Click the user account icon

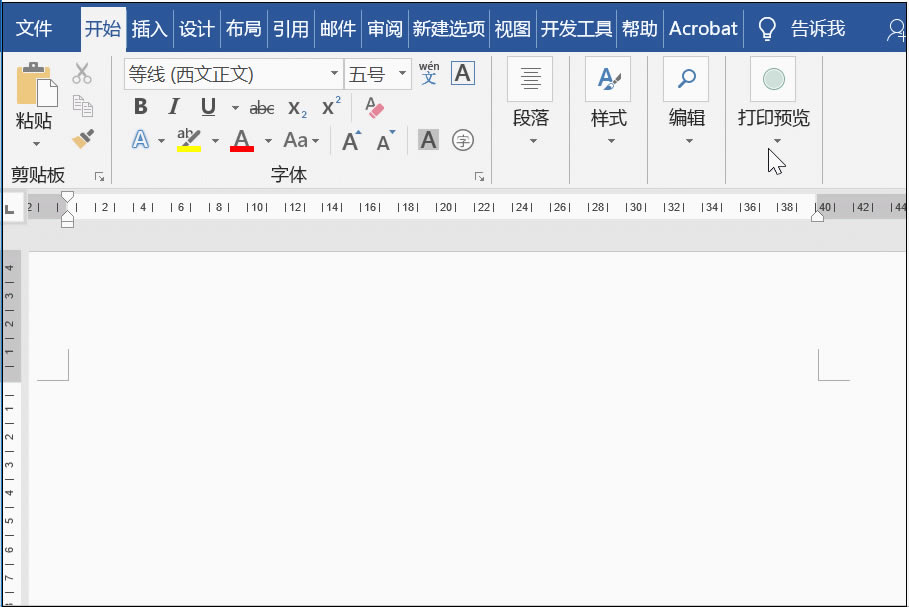coord(896,30)
